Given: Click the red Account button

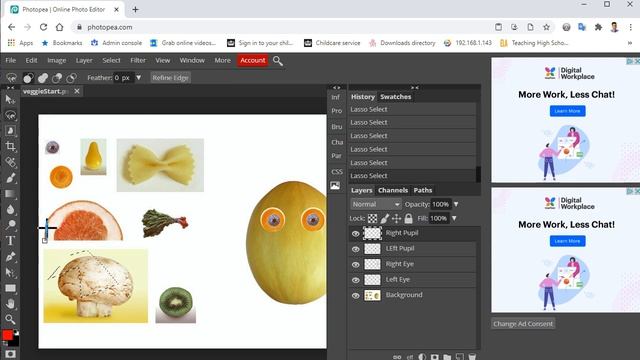Looking at the screenshot, I should point(253,60).
